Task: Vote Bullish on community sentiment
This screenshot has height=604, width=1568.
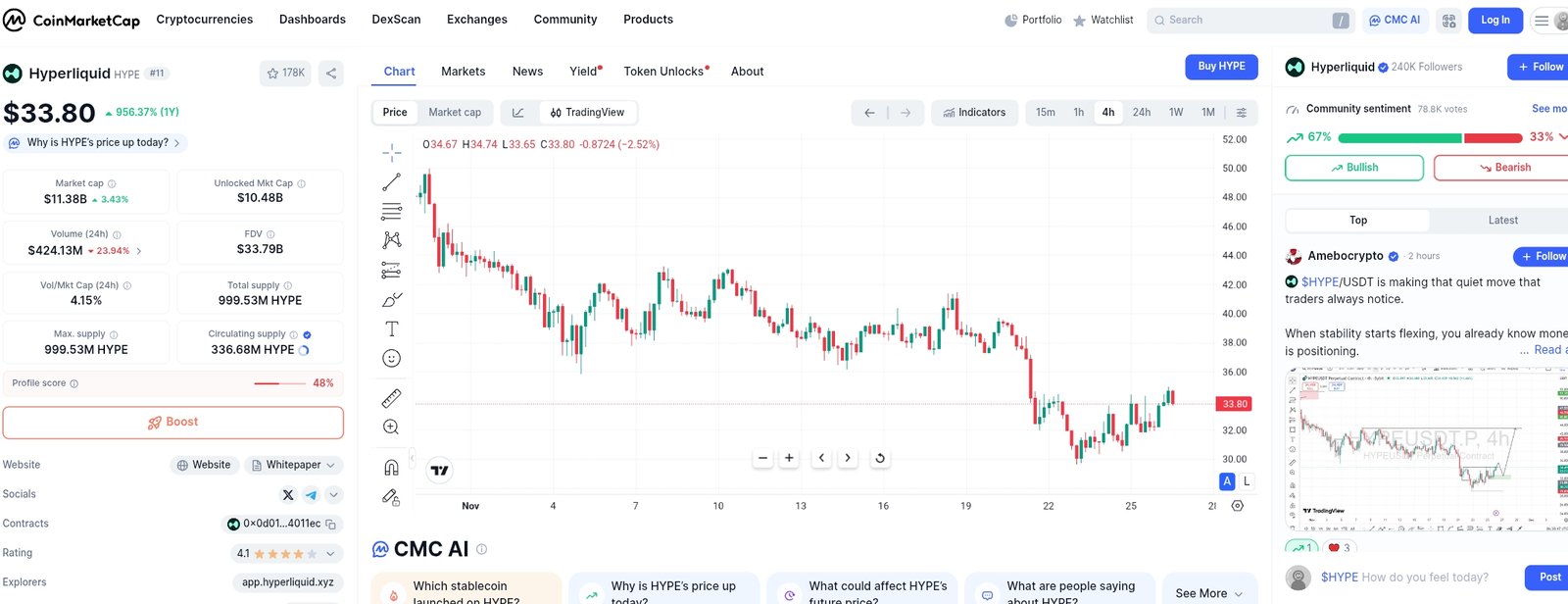Action: (x=1353, y=168)
